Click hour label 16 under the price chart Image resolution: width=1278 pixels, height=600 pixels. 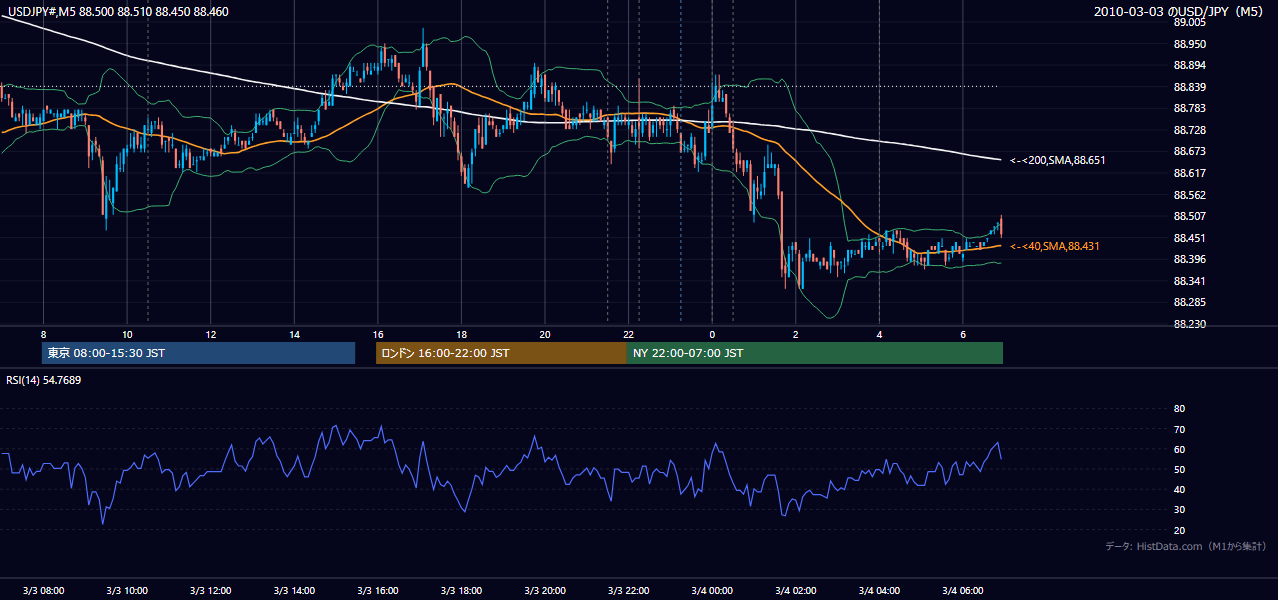378,334
